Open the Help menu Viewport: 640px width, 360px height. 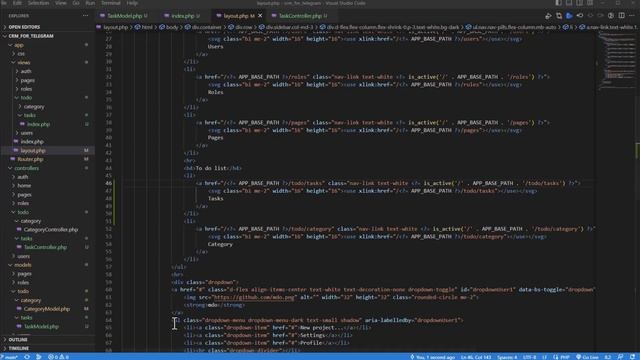(132, 3)
